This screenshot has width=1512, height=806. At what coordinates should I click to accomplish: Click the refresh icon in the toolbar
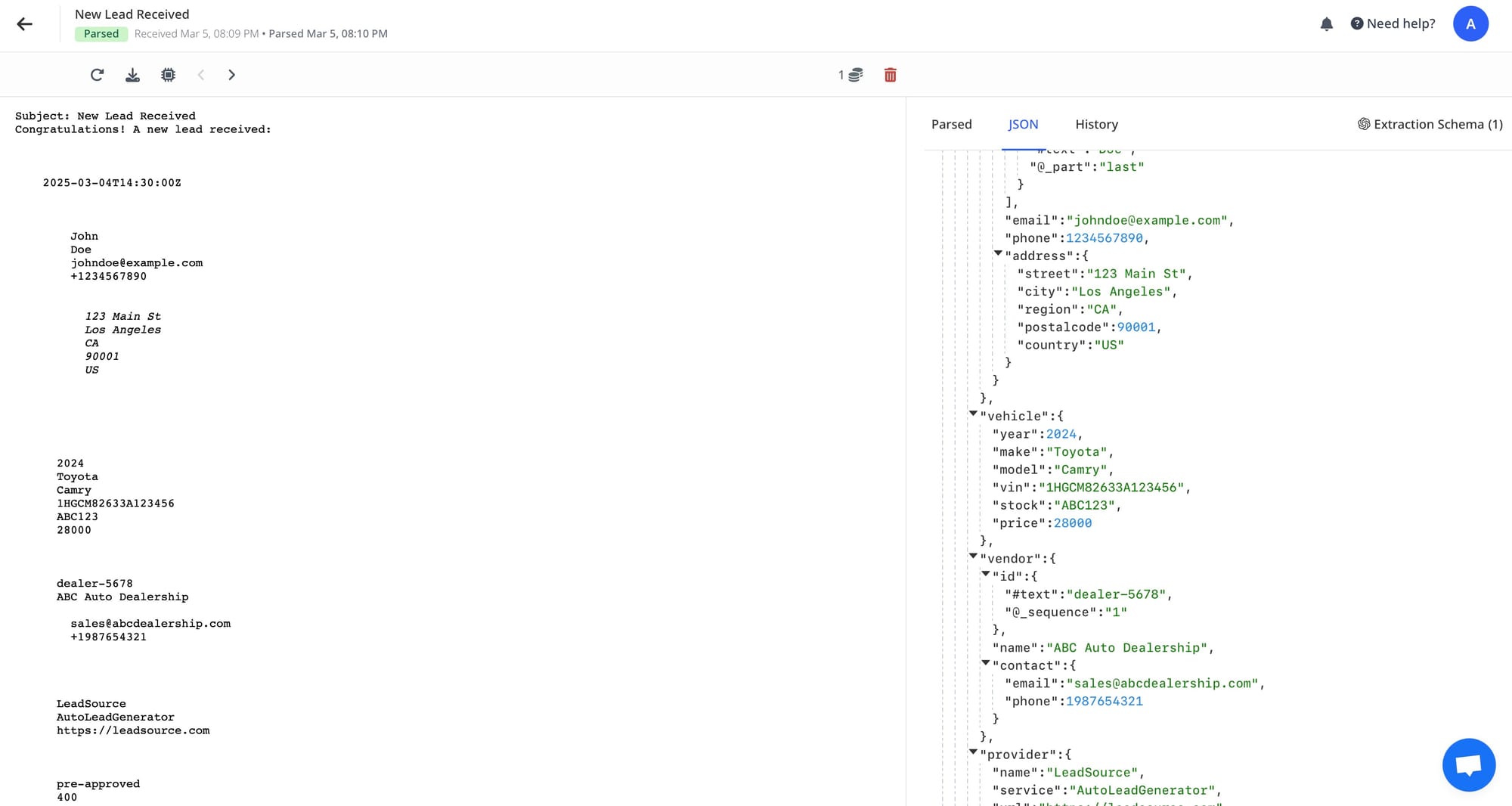click(97, 75)
